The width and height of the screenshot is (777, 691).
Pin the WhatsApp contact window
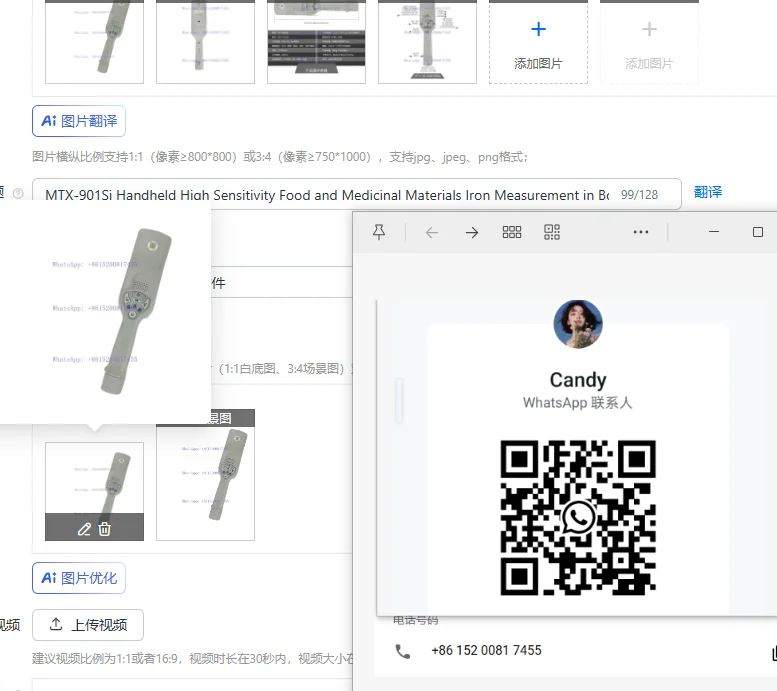pos(379,232)
